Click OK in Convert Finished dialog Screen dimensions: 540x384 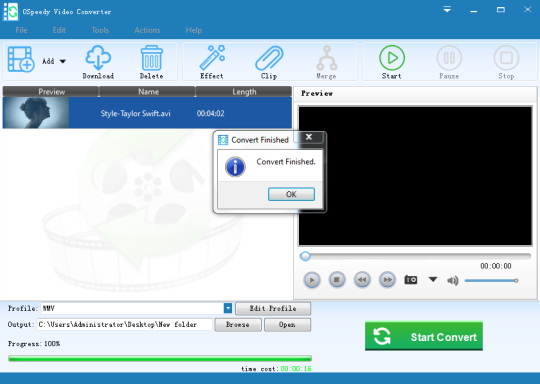click(291, 194)
